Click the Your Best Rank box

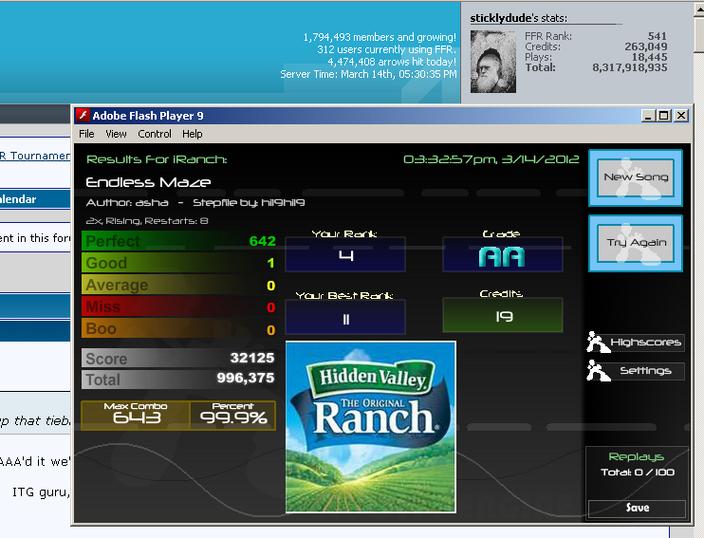tap(345, 318)
